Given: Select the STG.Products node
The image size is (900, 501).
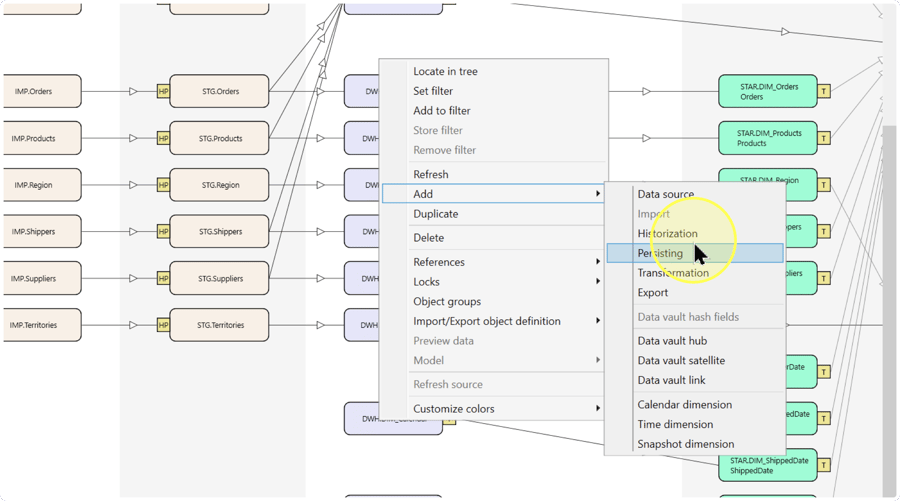Looking at the screenshot, I should click(219, 138).
